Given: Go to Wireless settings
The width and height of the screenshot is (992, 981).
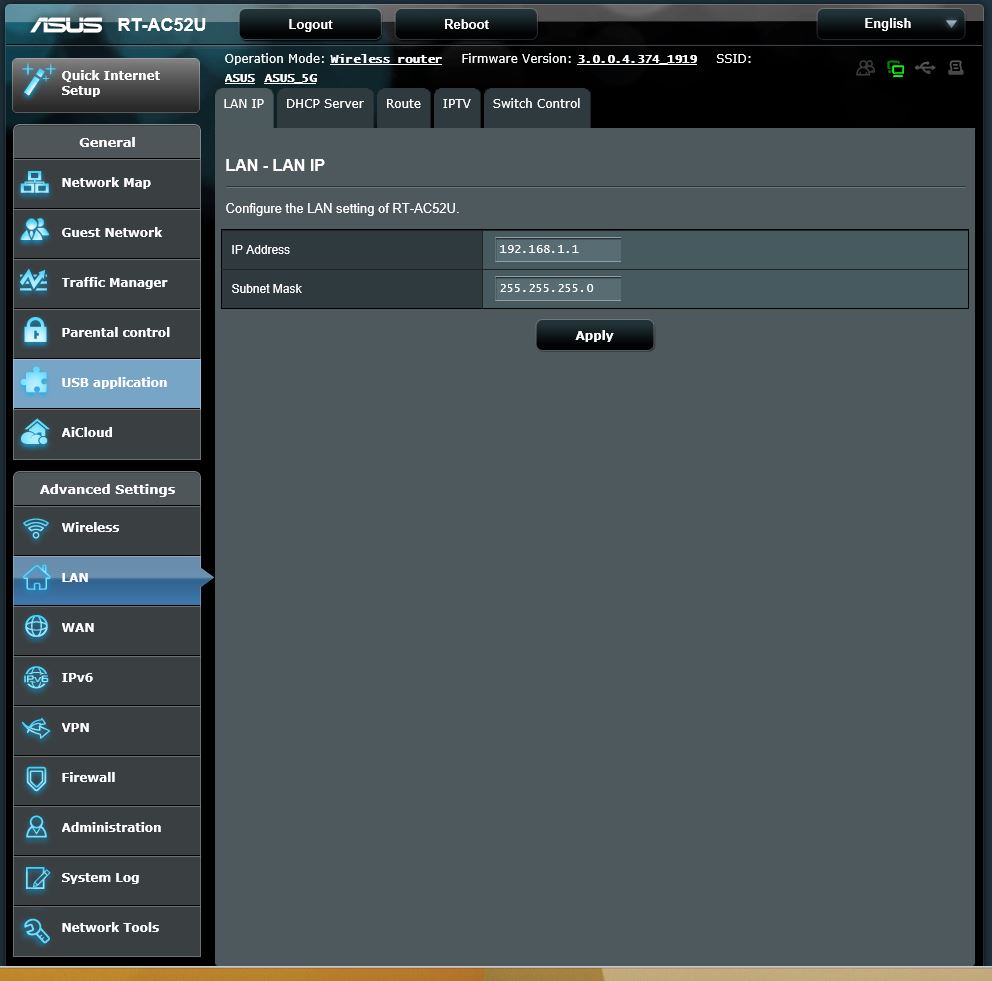Looking at the screenshot, I should pyautogui.click(x=107, y=530).
